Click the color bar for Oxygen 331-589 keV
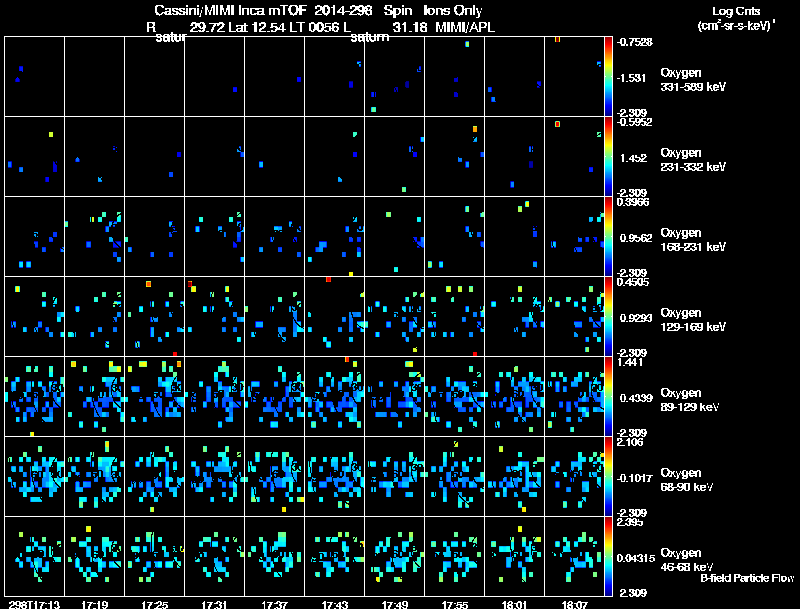800x609 pixels. pyautogui.click(x=610, y=76)
